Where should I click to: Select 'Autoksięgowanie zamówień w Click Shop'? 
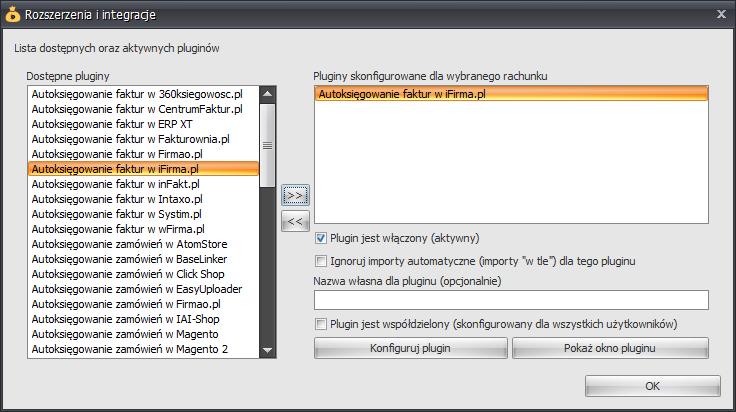tap(143, 274)
